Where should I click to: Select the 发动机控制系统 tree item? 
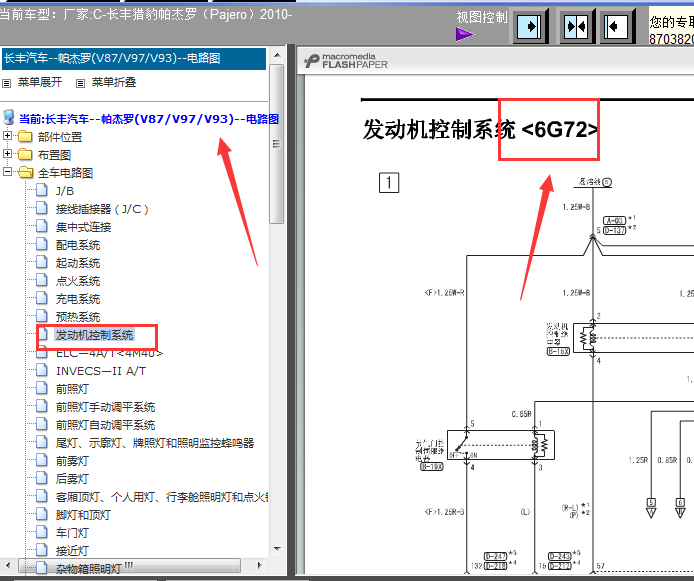click(94, 335)
